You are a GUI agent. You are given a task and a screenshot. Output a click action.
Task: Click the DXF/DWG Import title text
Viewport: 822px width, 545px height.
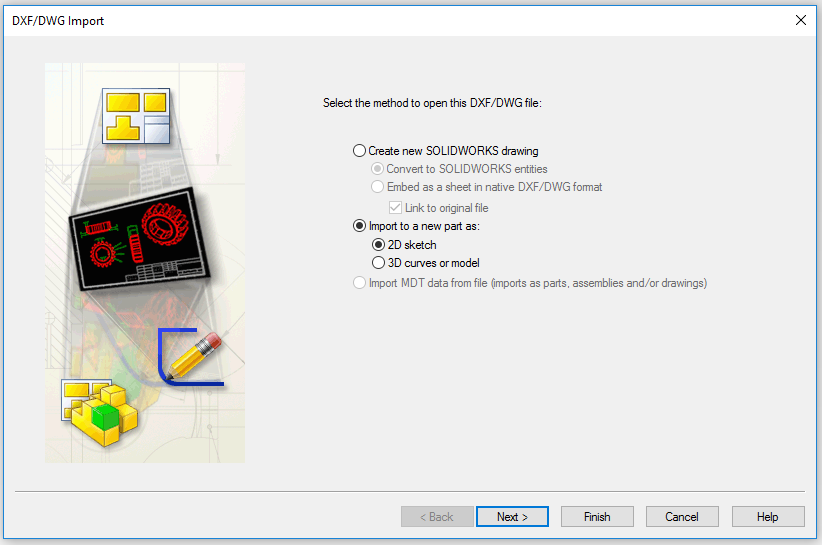tap(58, 21)
